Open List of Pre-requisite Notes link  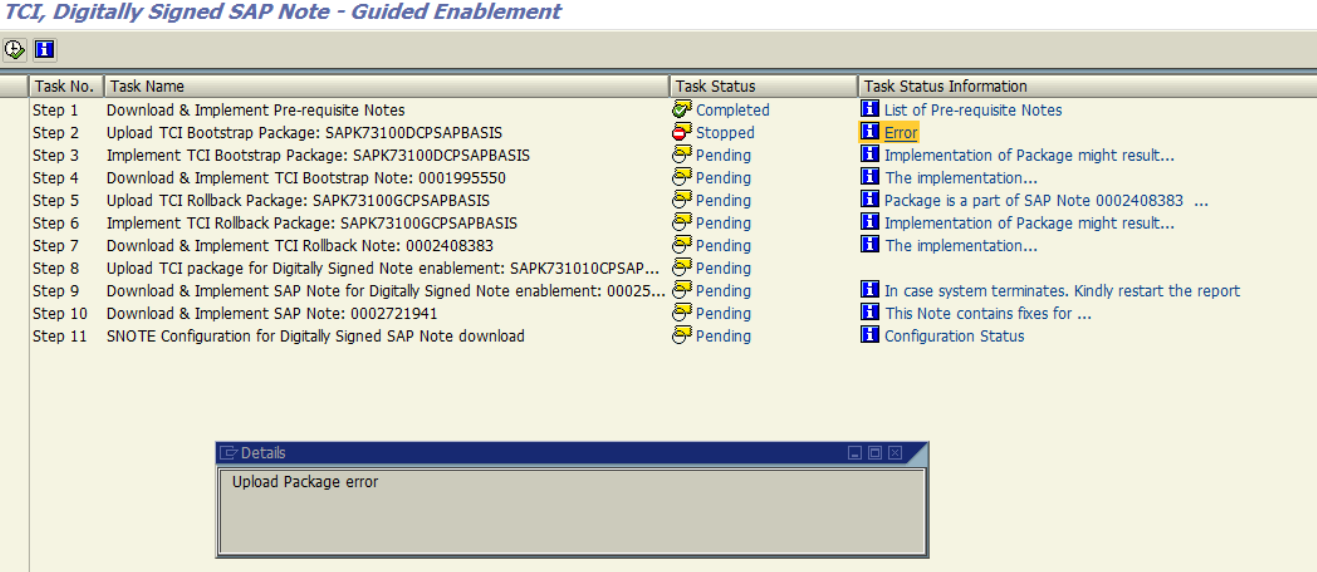[x=973, y=110]
